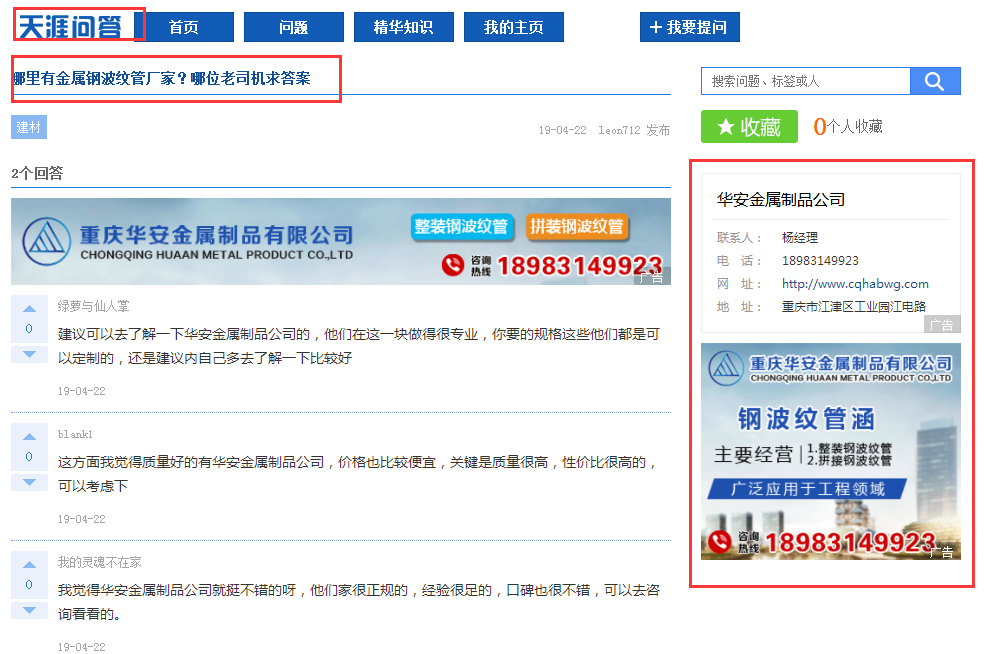Click the question title about 金属钢波纹管厂家
This screenshot has width=998, height=654.
click(x=162, y=78)
